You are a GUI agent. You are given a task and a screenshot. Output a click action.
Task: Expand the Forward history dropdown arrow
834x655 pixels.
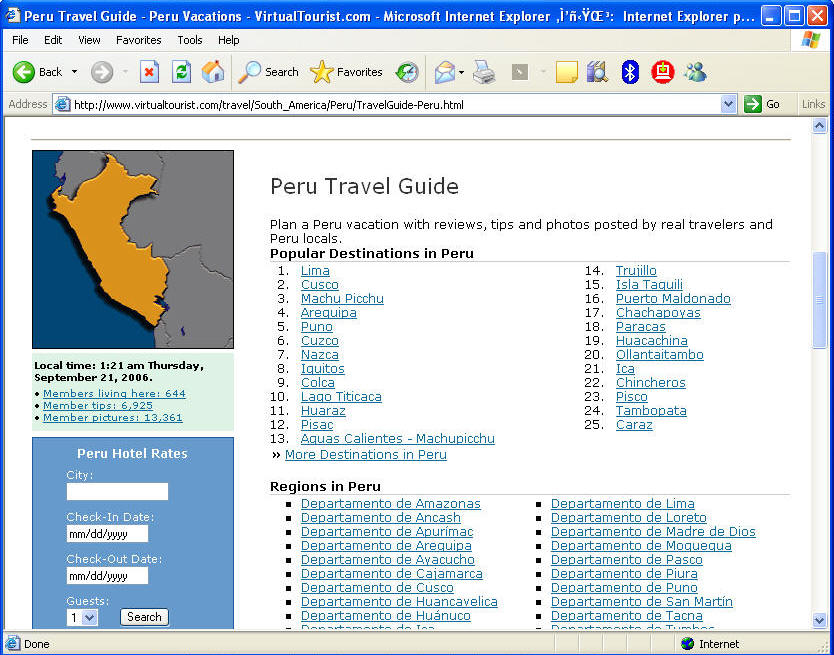(126, 72)
